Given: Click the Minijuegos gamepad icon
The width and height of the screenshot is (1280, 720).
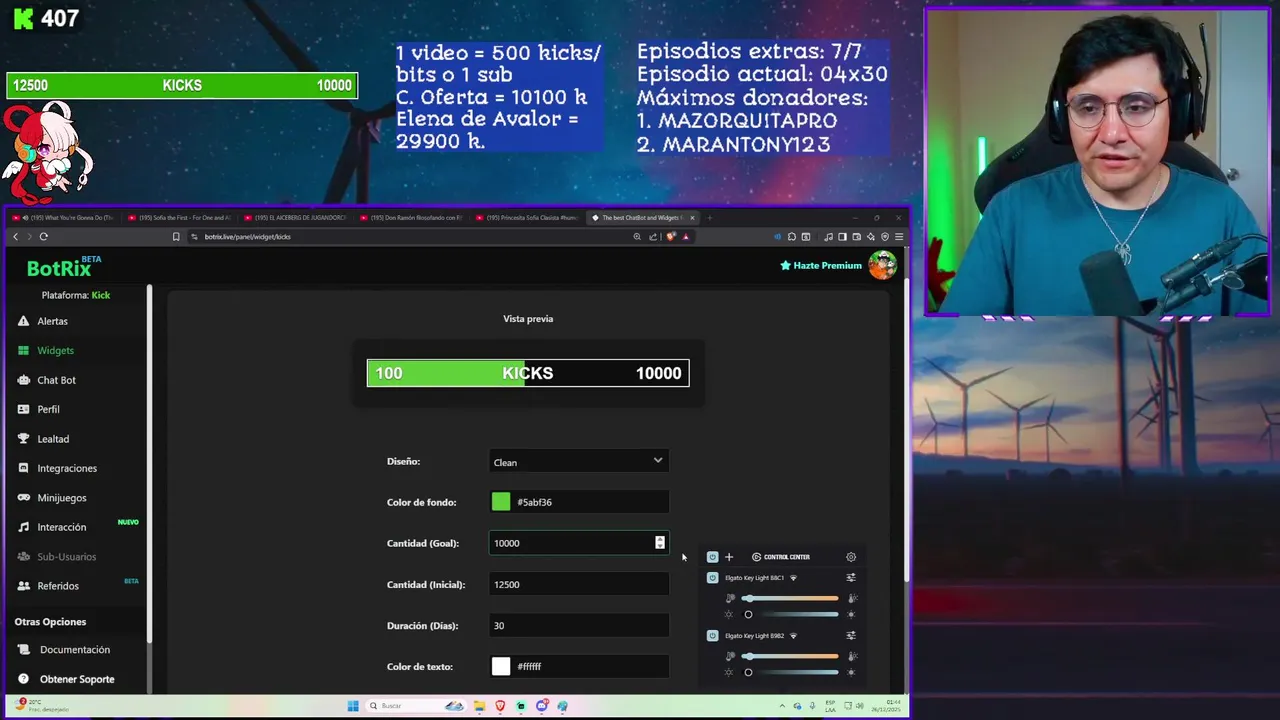Looking at the screenshot, I should tap(24, 497).
